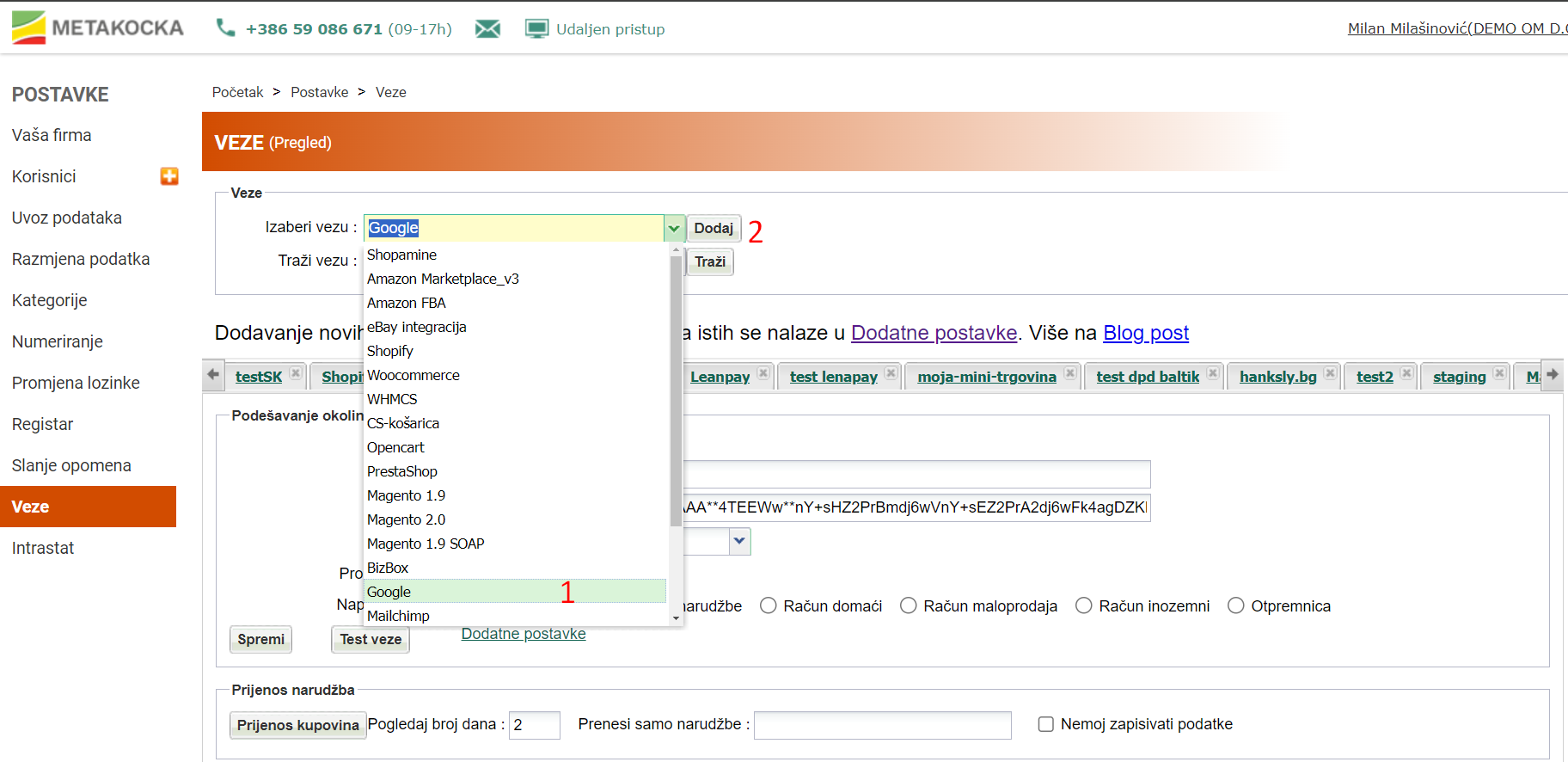The height and width of the screenshot is (762, 1568).
Task: Open the Blog post link
Action: point(1146,333)
